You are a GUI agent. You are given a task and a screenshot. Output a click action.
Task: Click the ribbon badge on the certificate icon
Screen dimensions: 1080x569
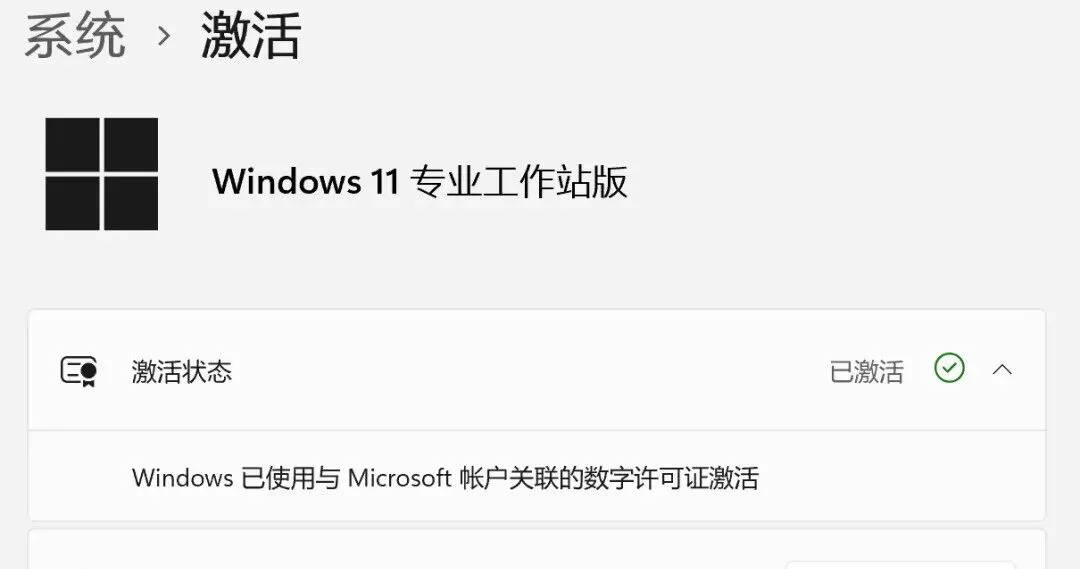click(x=88, y=375)
